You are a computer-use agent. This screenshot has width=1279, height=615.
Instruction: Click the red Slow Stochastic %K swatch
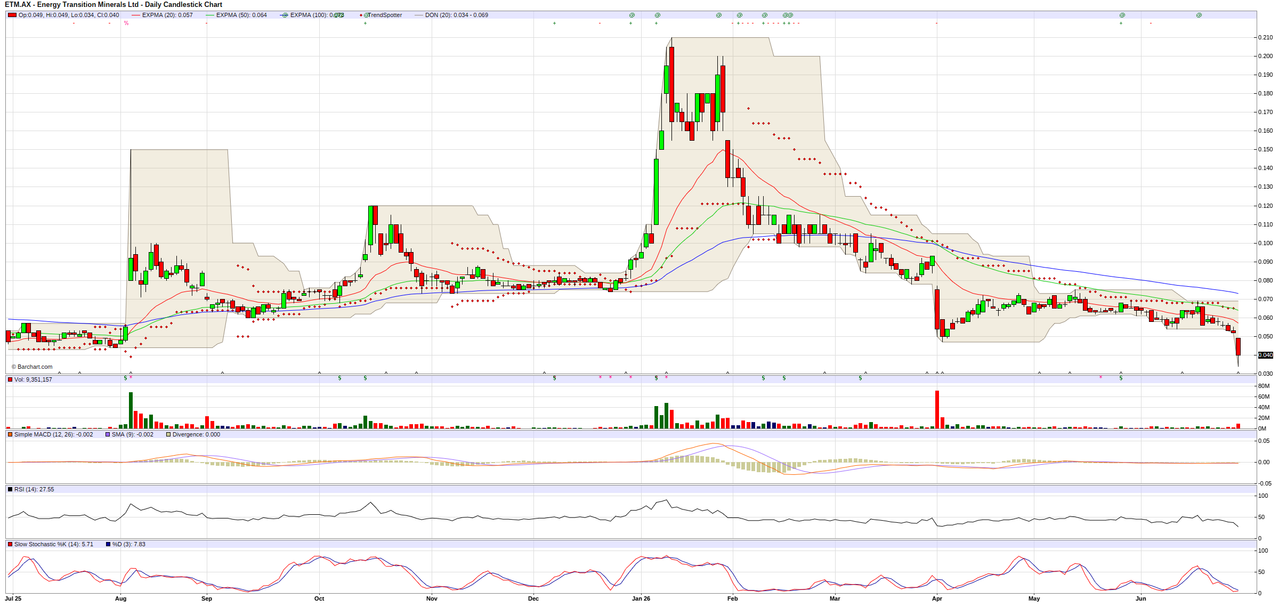click(10, 545)
